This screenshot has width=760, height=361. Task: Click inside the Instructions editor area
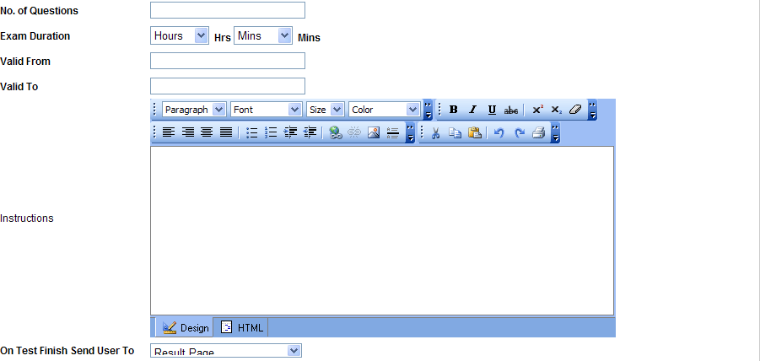click(382, 231)
